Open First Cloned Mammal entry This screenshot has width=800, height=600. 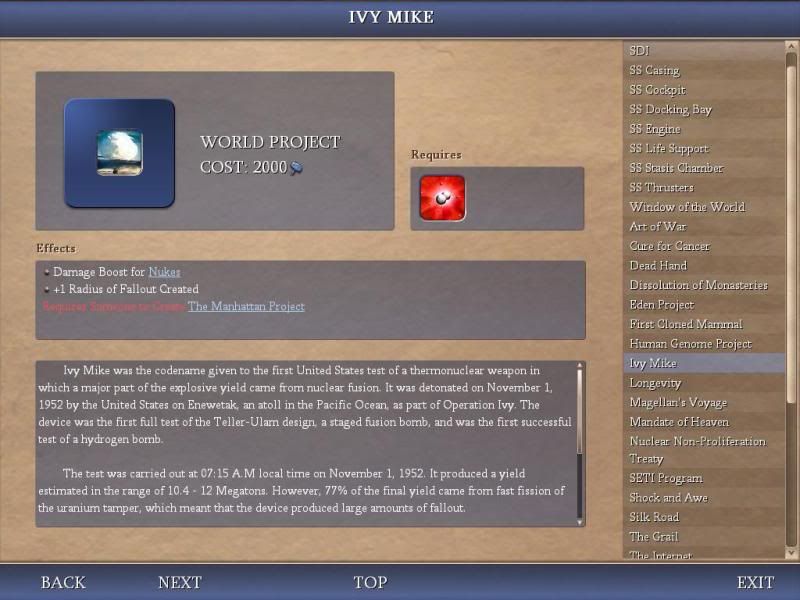coord(704,324)
